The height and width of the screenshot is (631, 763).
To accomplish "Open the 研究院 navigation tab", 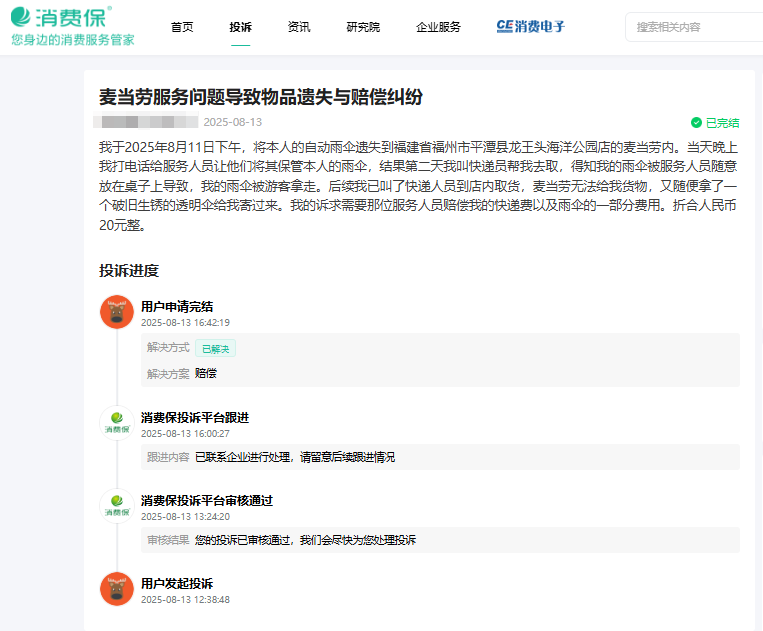I will tap(363, 27).
